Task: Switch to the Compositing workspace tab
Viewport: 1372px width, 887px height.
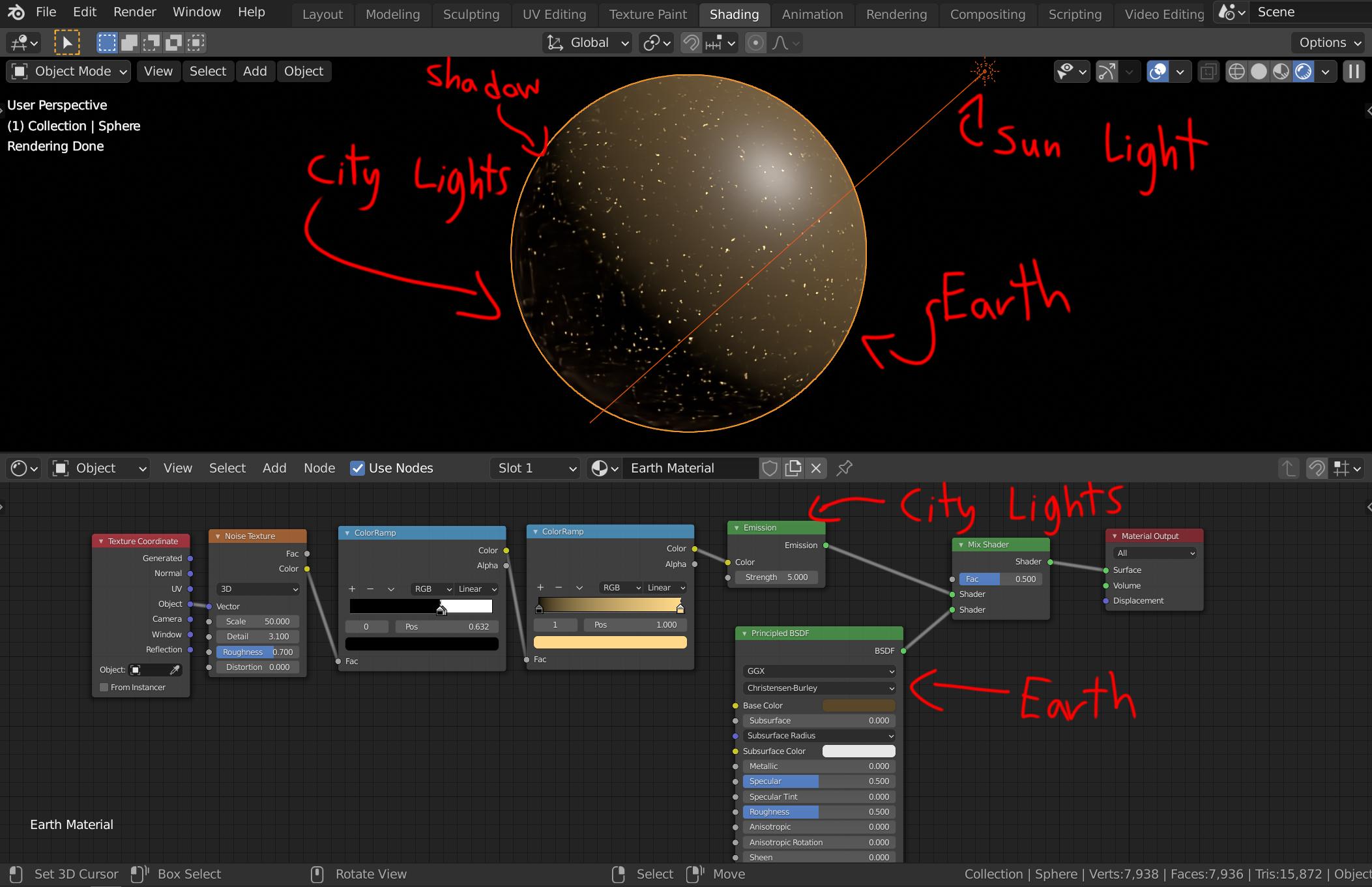Action: [x=987, y=14]
